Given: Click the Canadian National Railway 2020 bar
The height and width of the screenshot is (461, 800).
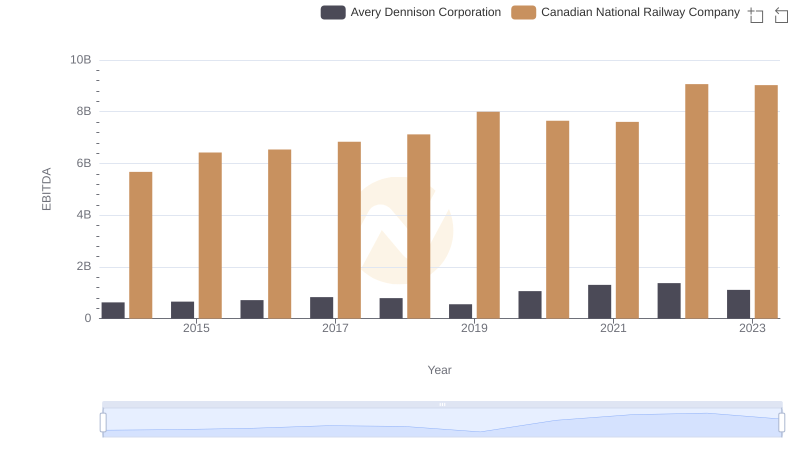Looking at the screenshot, I should (558, 220).
